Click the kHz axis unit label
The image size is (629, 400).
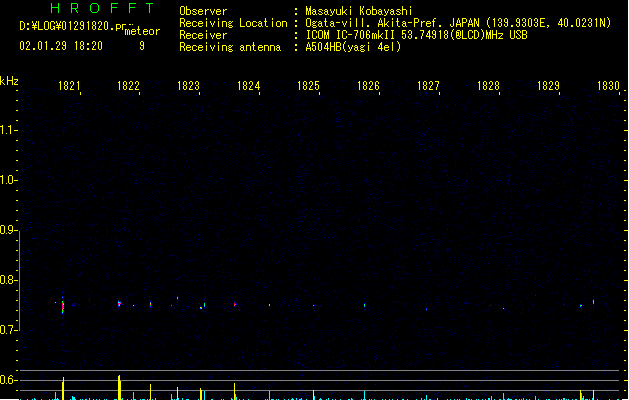pos(9,81)
